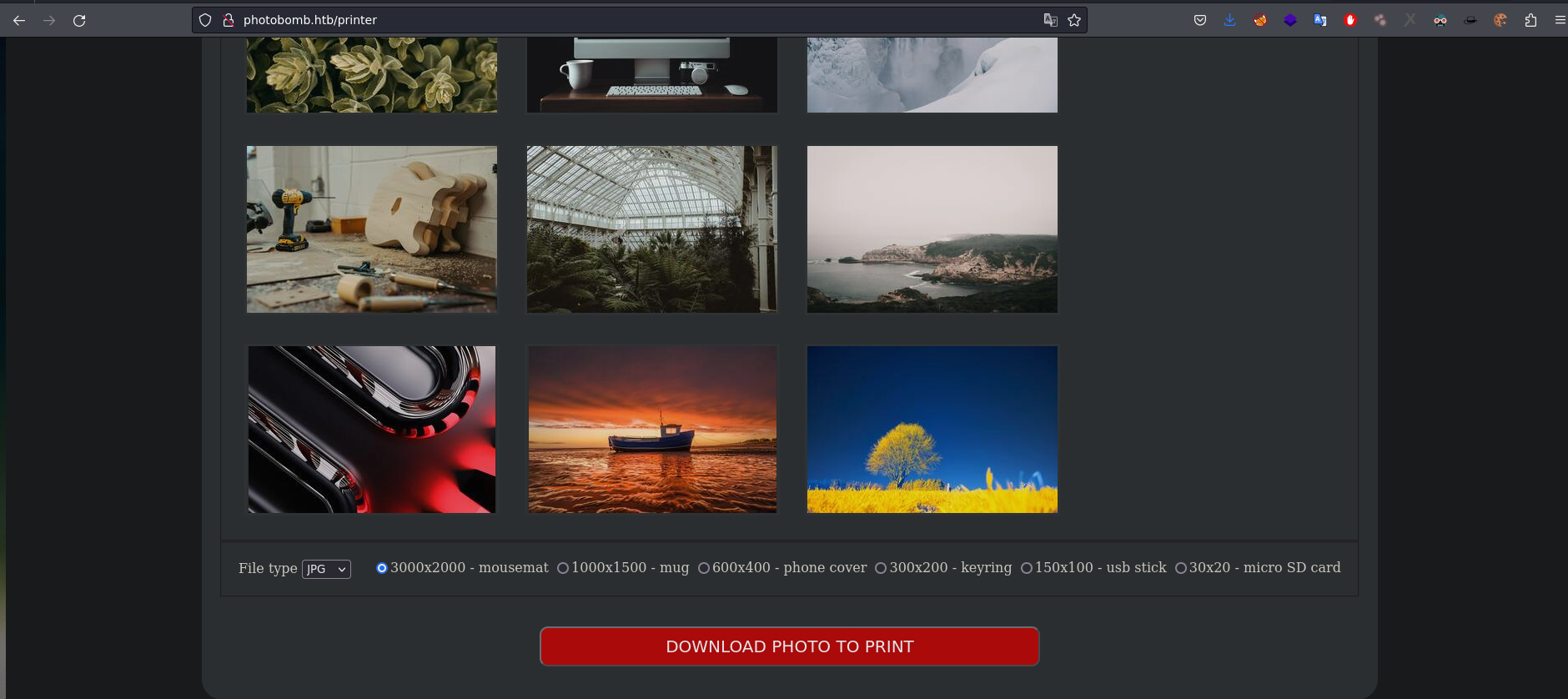This screenshot has height=699, width=1568.
Task: Choose 600x400 - phone cover radio button
Action: (x=704, y=568)
